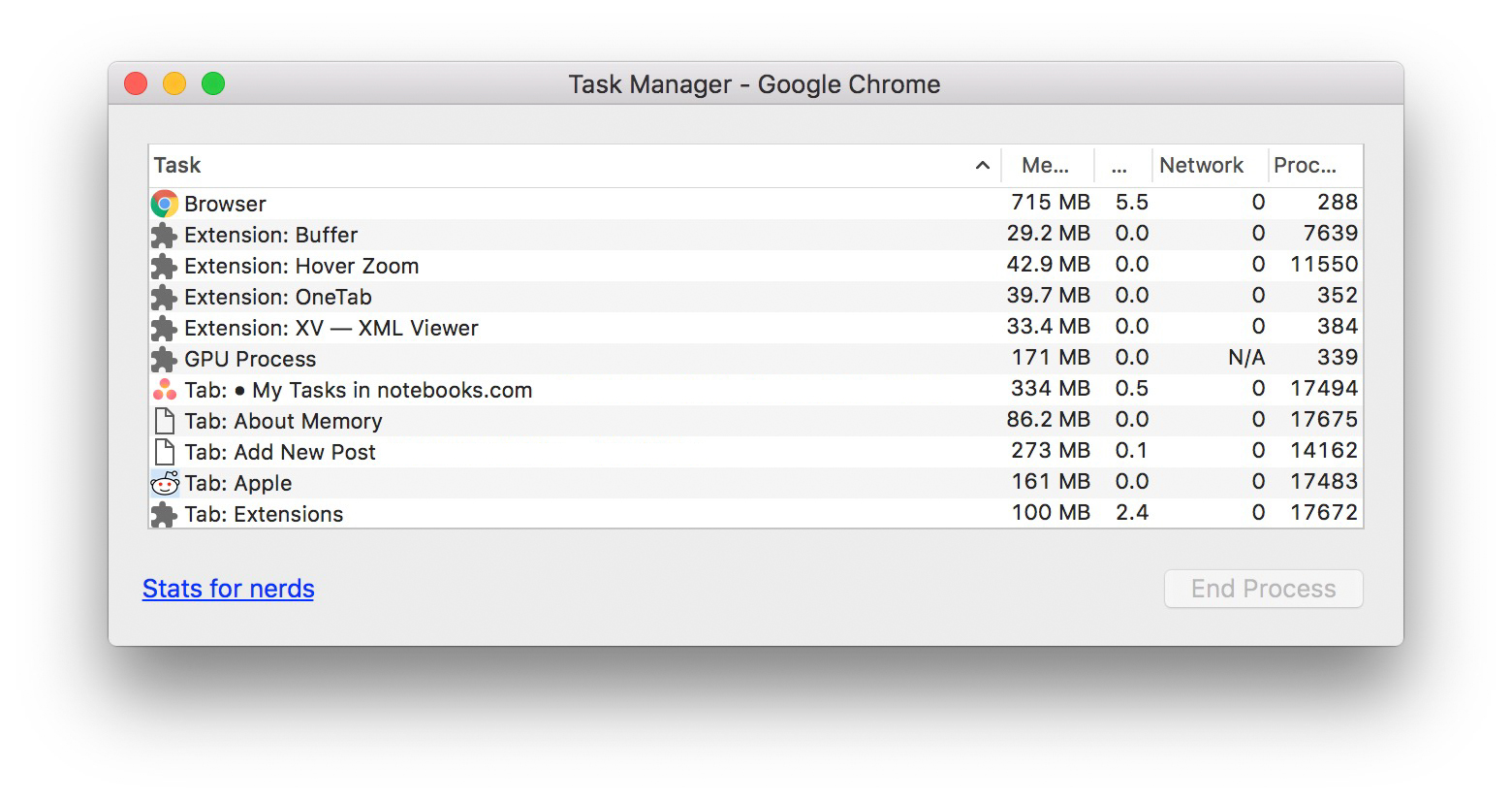Click the 2.4 CPU value

(1132, 512)
